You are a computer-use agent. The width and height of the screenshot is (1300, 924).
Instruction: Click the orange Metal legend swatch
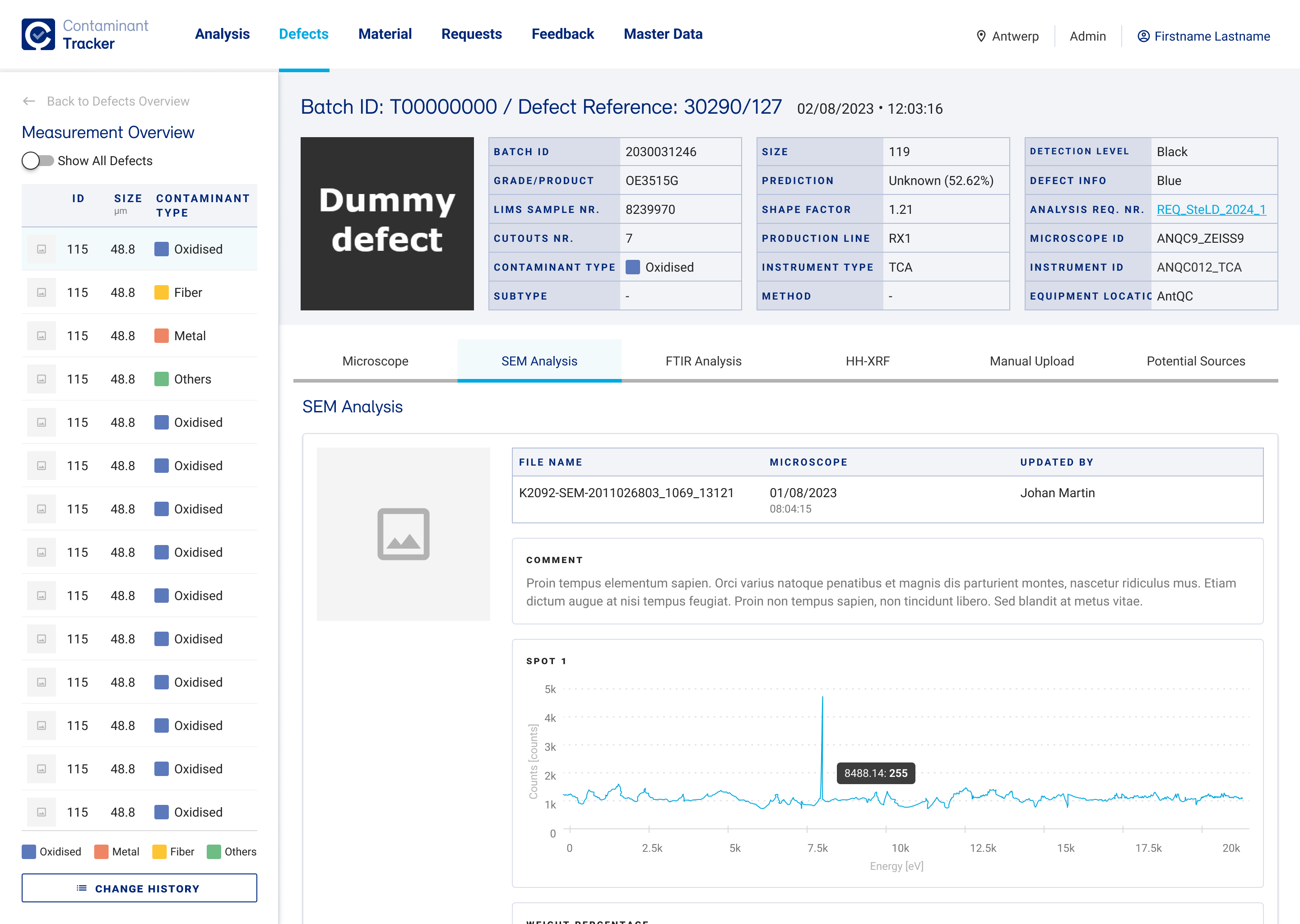click(101, 852)
